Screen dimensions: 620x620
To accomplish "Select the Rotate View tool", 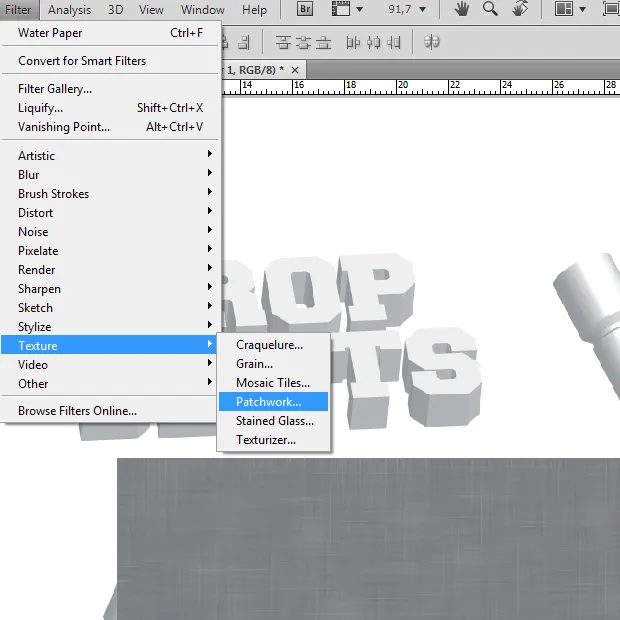I will click(520, 10).
